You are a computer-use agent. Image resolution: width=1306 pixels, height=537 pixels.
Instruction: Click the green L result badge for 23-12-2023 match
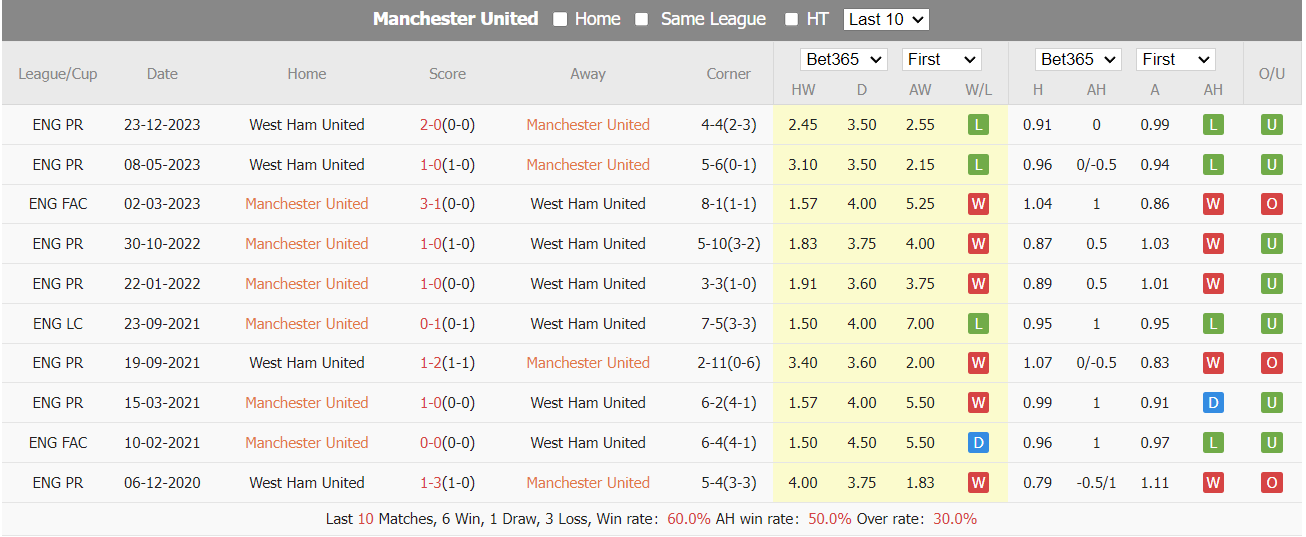pyautogui.click(x=978, y=125)
